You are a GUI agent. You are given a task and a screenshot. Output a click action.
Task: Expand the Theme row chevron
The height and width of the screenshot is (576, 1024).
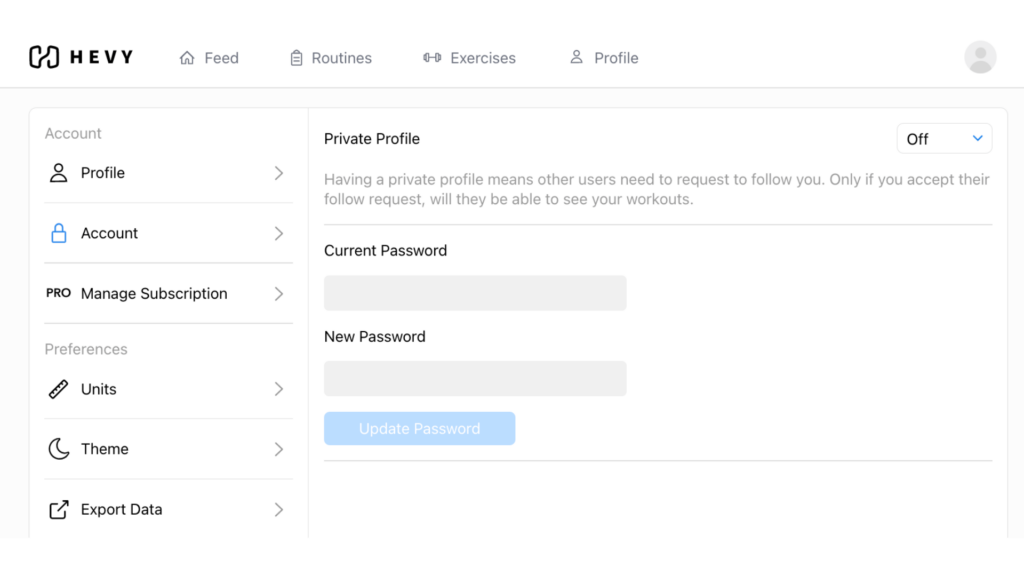[279, 449]
